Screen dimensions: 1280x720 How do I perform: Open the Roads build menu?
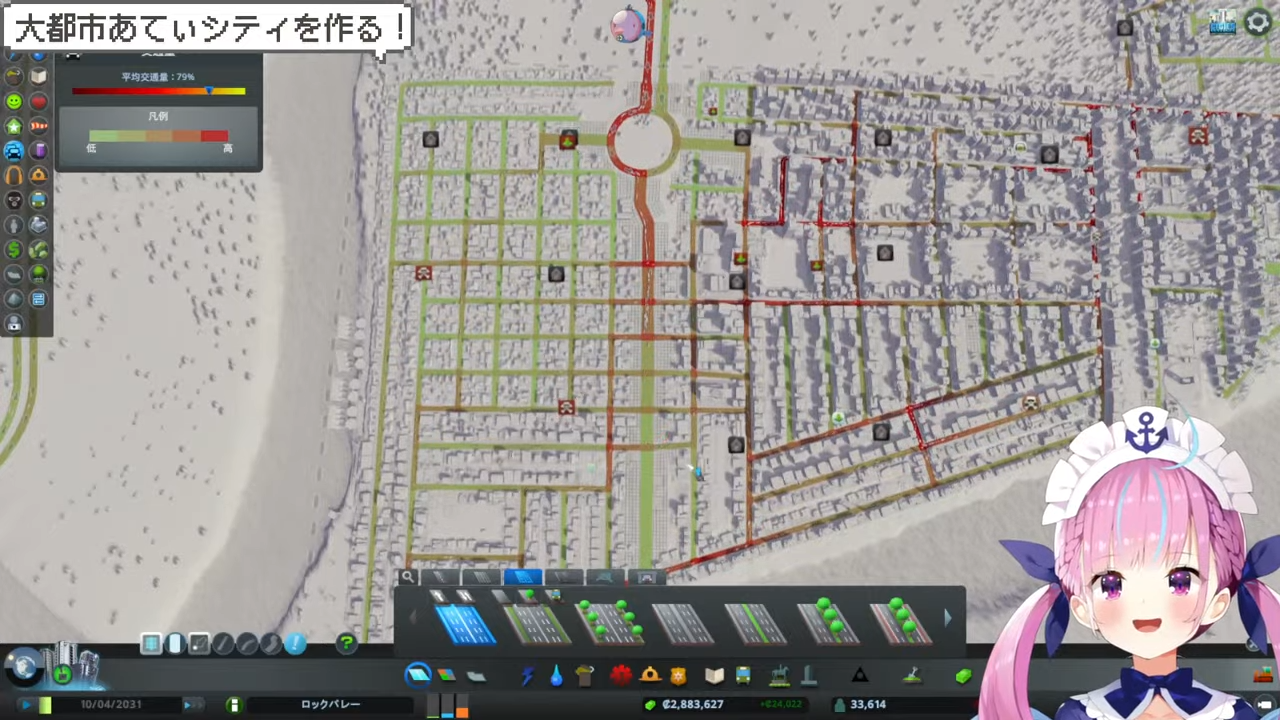click(418, 675)
